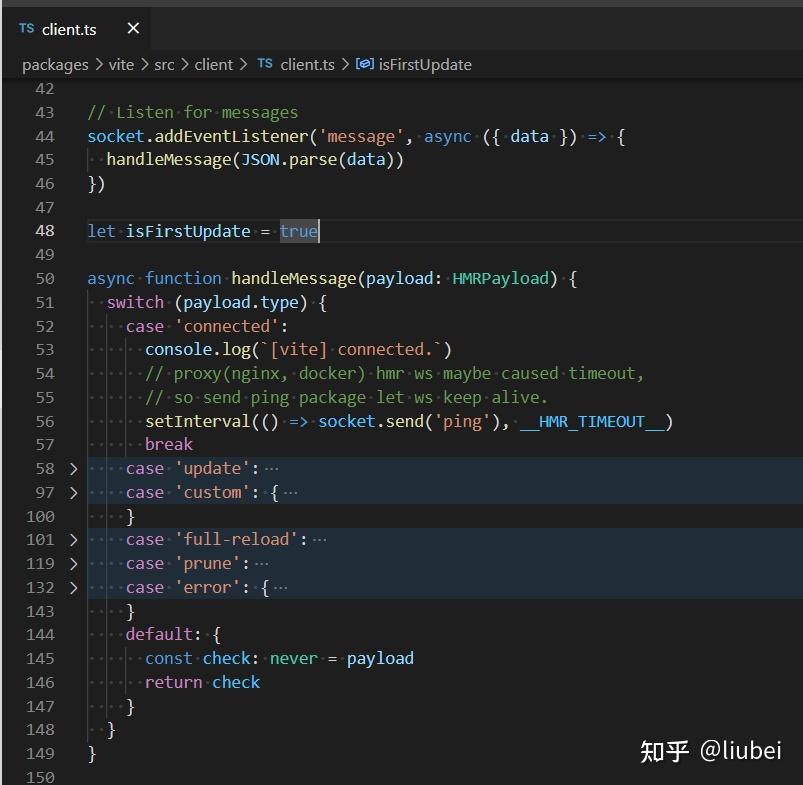803x785 pixels.
Task: Click the 'connected' case string on line 52
Action: pyautogui.click(x=226, y=327)
